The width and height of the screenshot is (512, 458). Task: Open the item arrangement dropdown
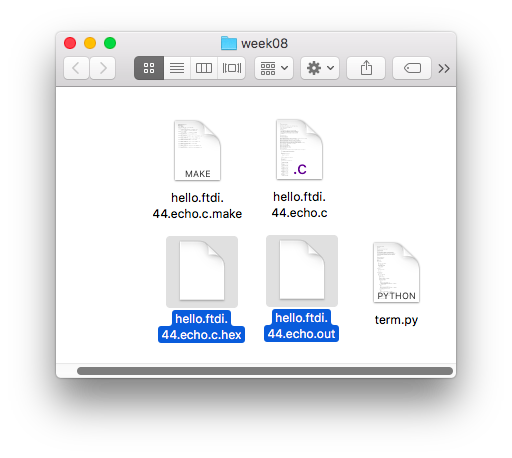(274, 68)
